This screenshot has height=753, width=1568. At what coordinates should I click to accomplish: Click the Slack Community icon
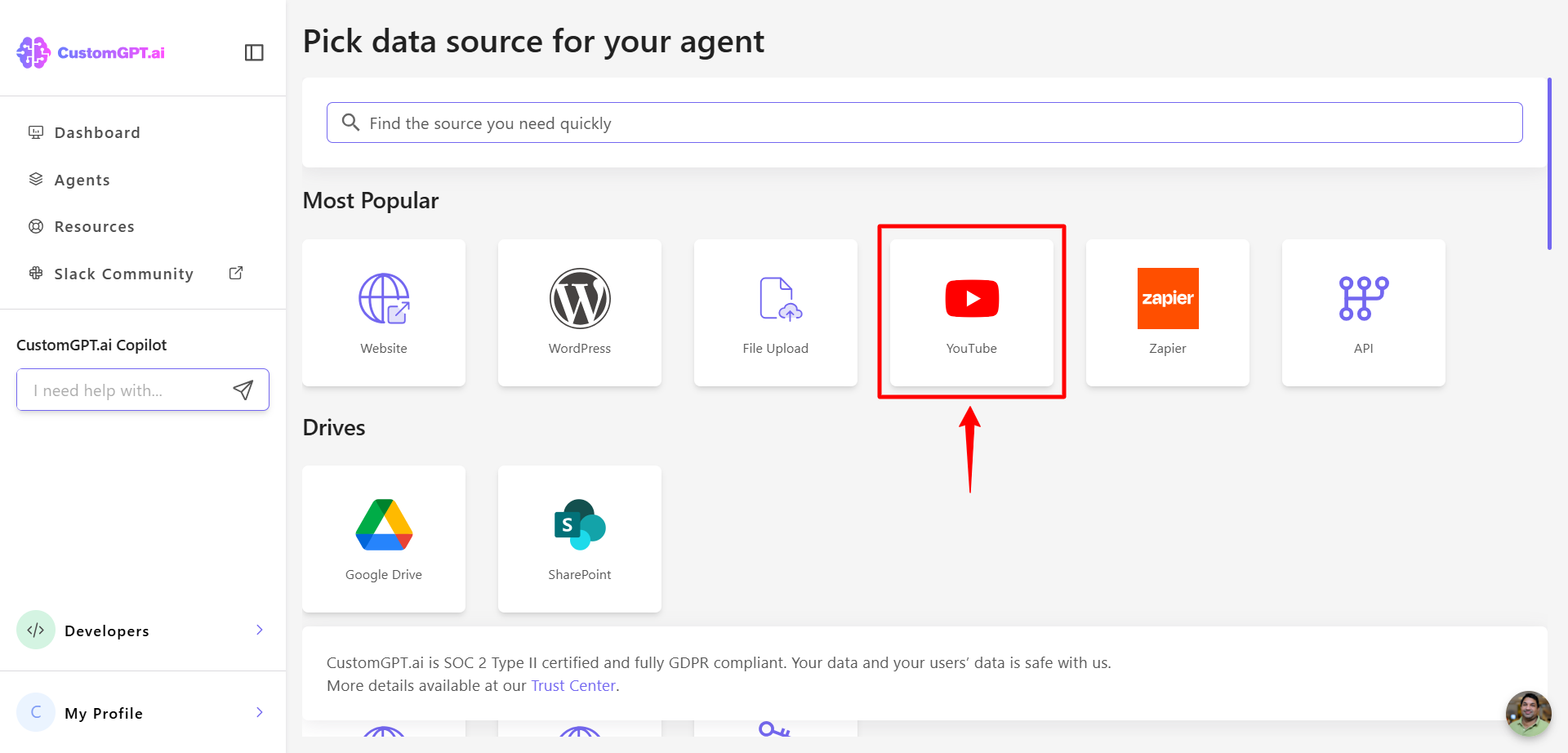click(x=36, y=273)
